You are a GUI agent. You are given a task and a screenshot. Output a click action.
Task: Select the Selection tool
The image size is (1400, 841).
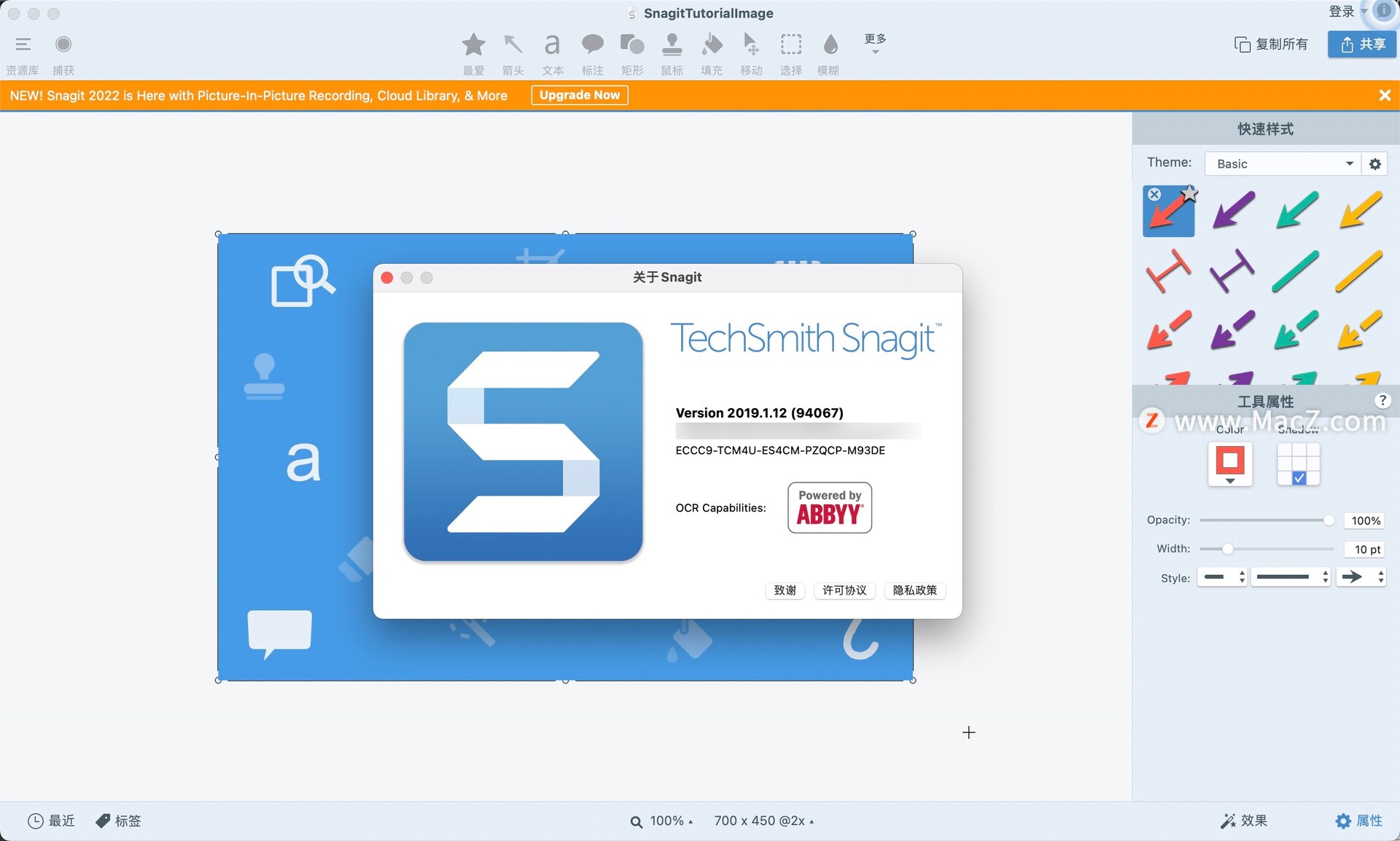coord(790,45)
